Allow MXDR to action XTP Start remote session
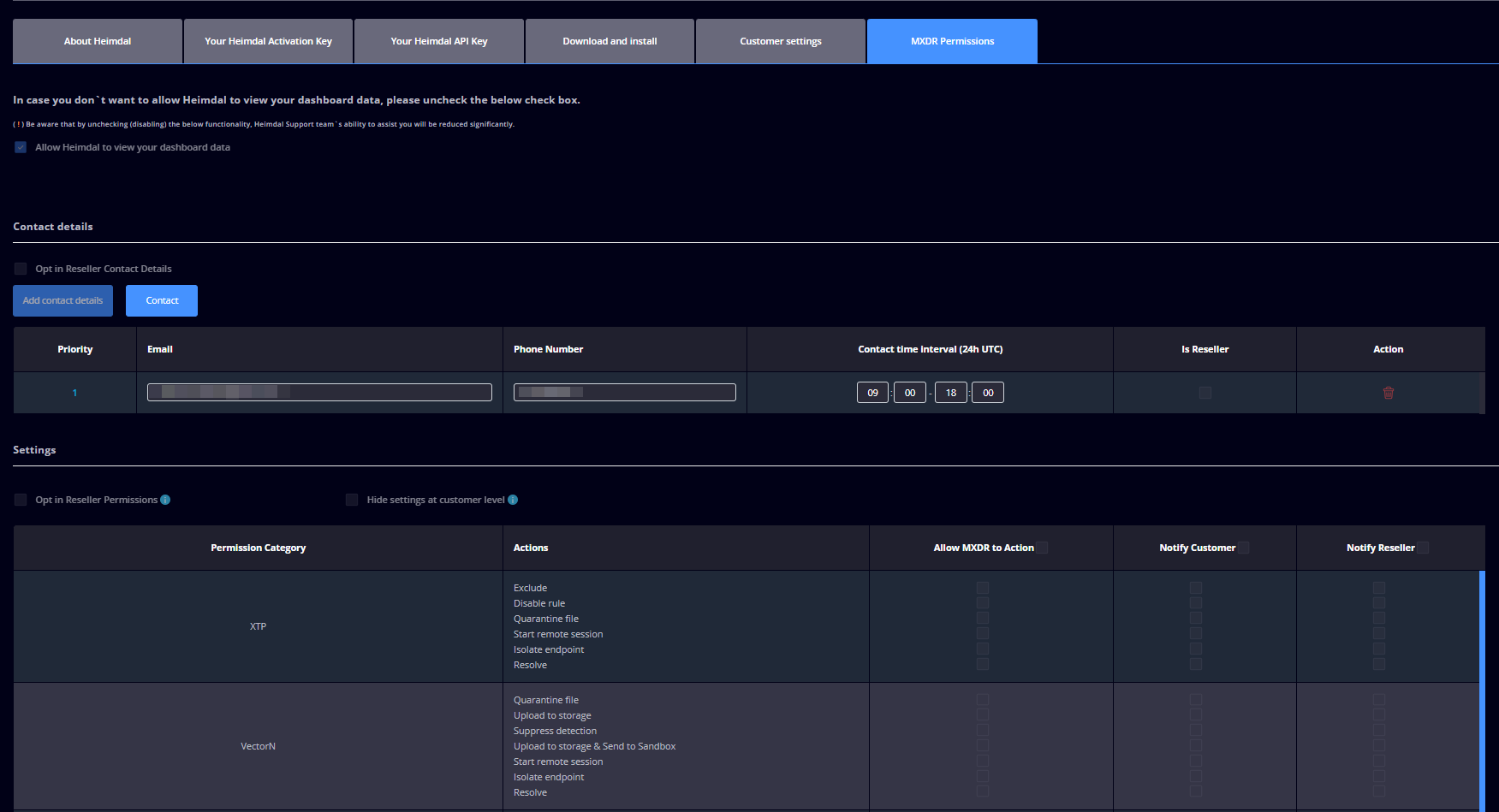The width and height of the screenshot is (1499, 812). (983, 634)
